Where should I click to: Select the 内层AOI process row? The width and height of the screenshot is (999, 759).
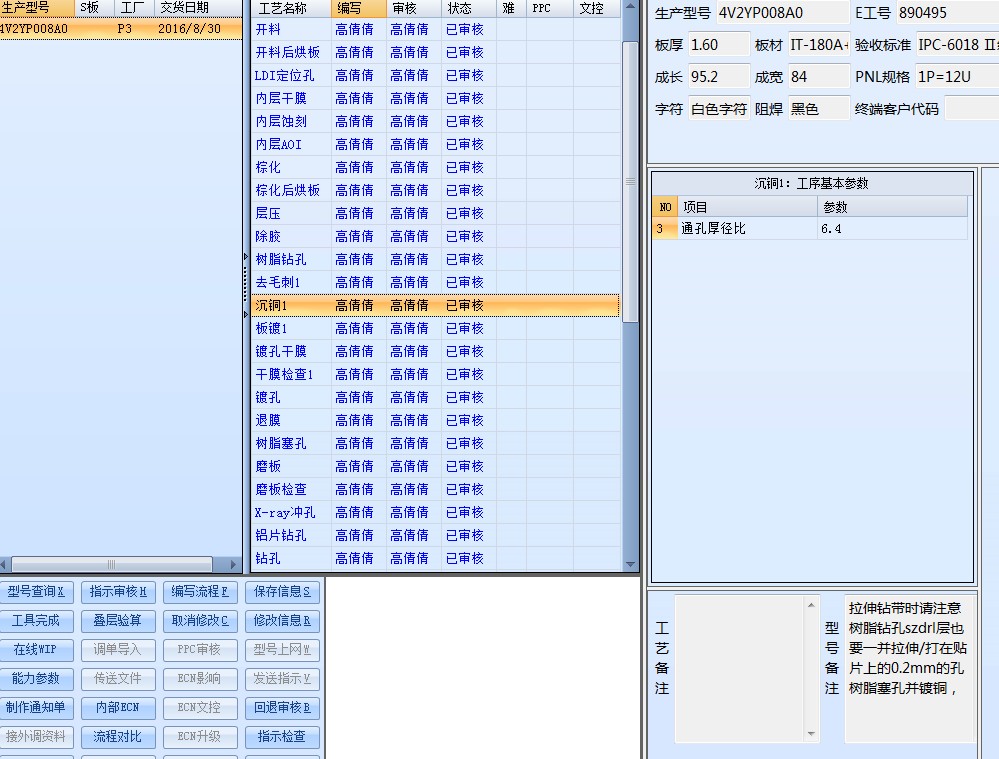tap(436, 144)
